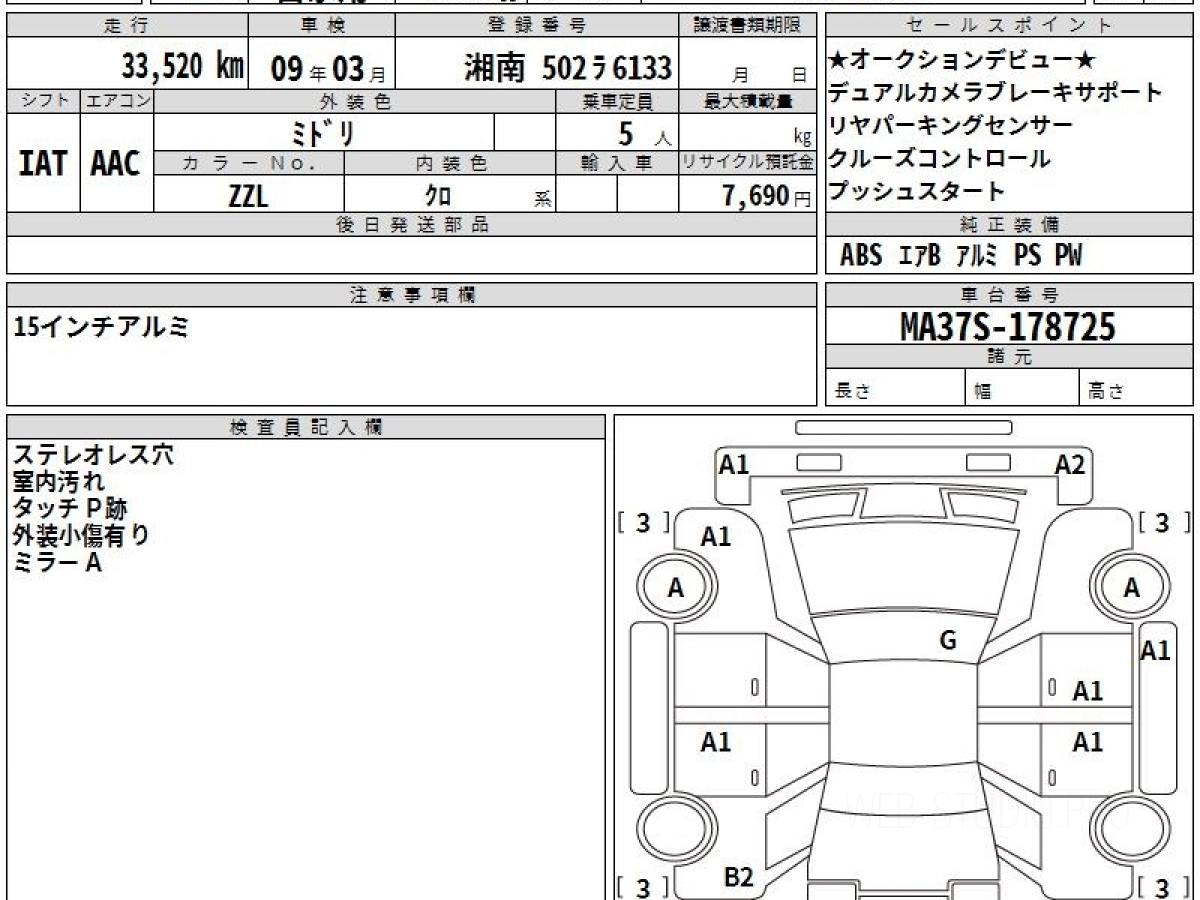The width and height of the screenshot is (1200, 900).
Task: Click the star before オークションデビュー
Action: tap(836, 60)
